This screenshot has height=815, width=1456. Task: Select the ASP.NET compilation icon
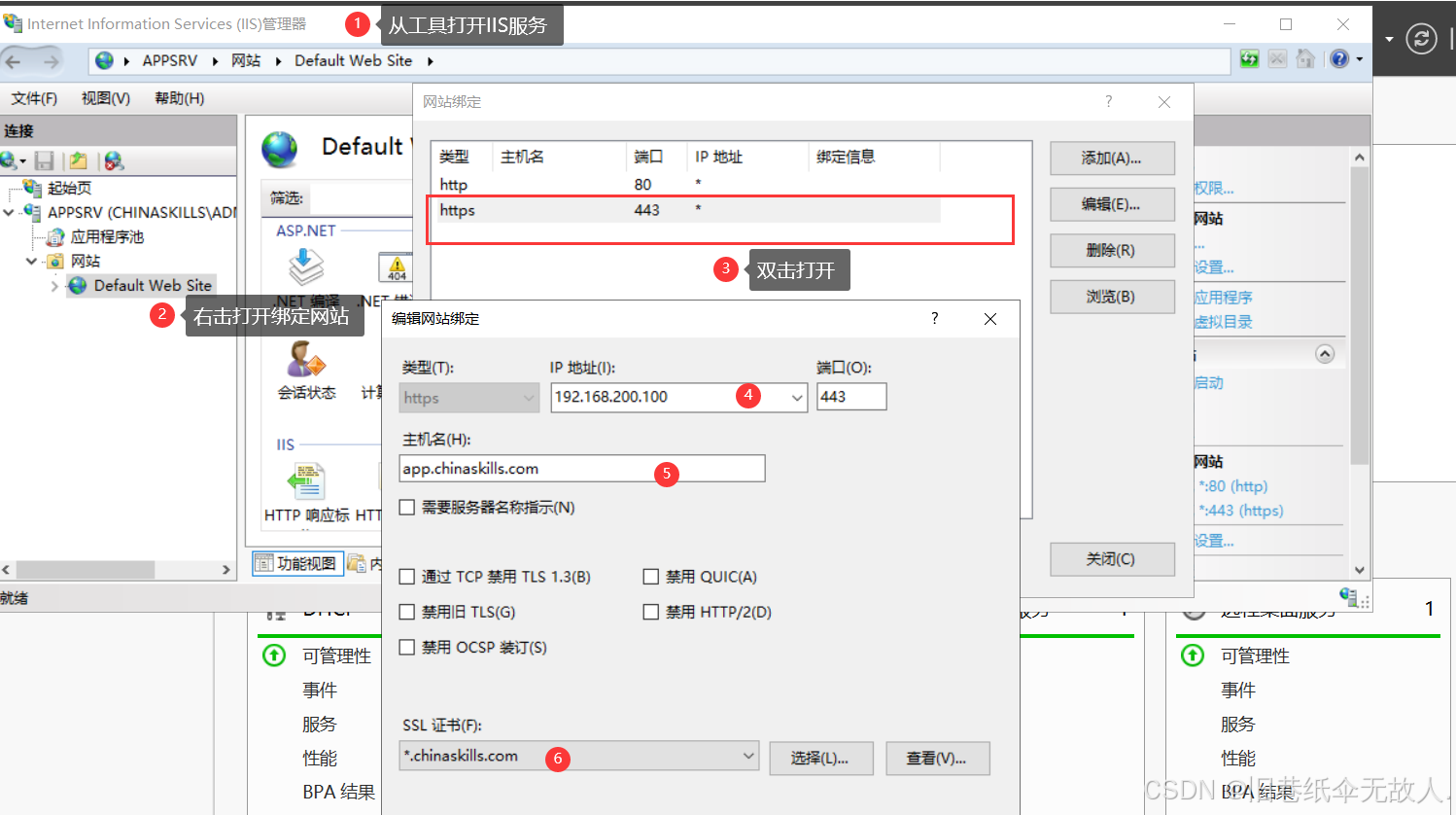click(305, 265)
